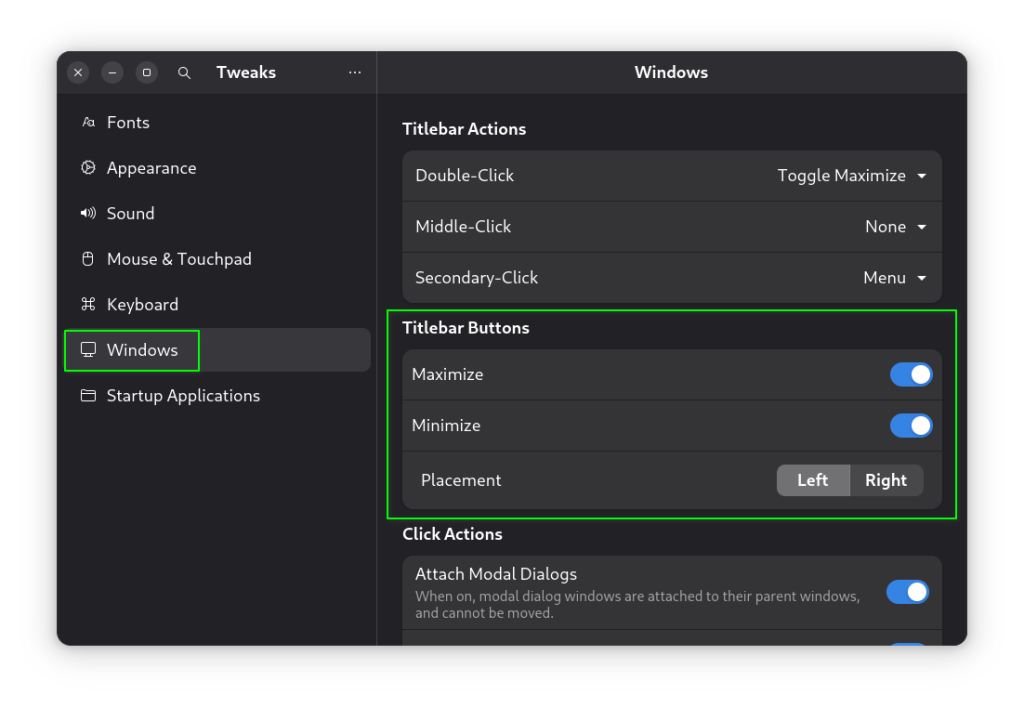Viewport: 1024px width, 708px height.
Task: Click the Keyboard icon in sidebar
Action: (x=88, y=304)
